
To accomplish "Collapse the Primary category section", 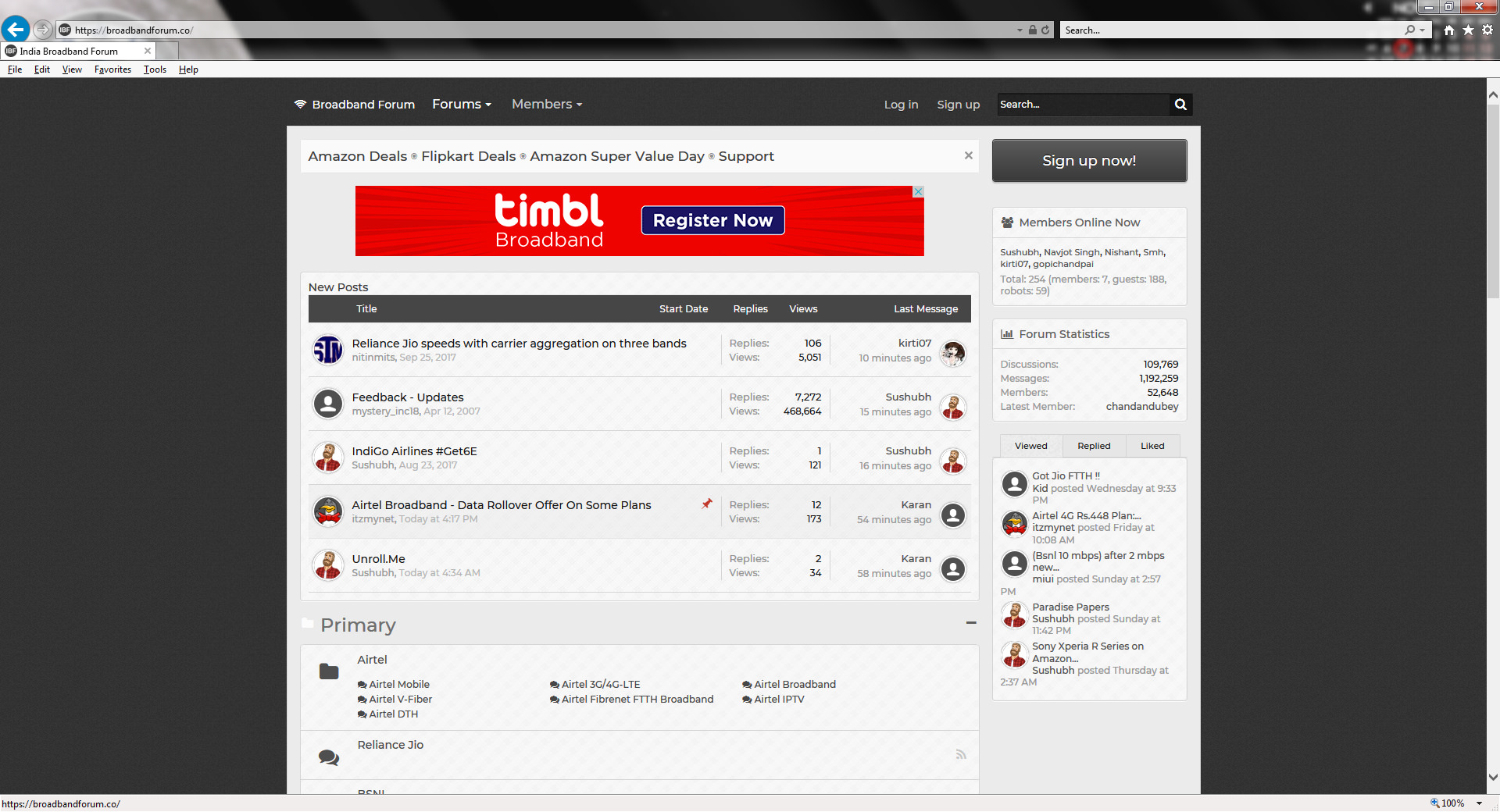I will pos(971,623).
